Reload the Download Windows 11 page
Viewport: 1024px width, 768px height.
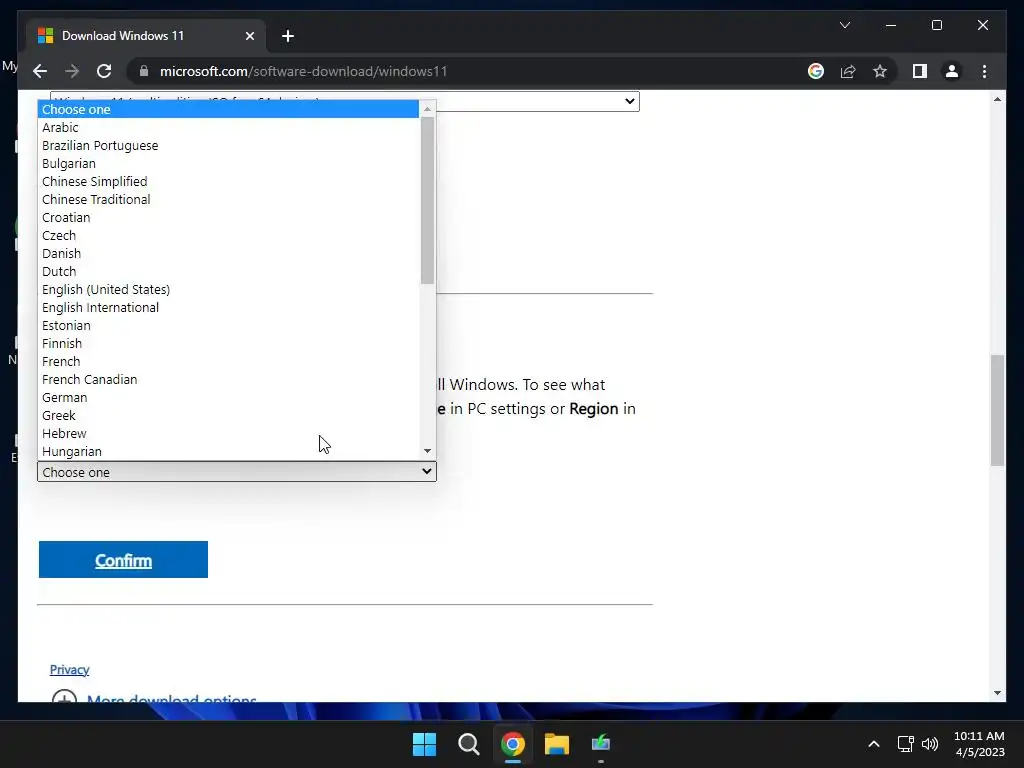(104, 71)
